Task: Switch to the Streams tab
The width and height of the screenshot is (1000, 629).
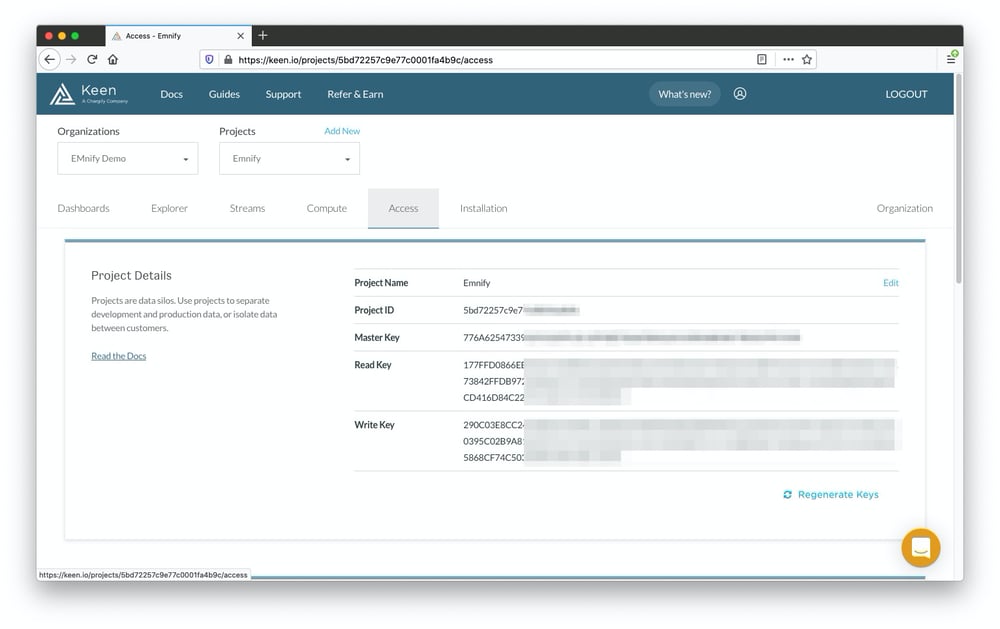Action: pyautogui.click(x=247, y=208)
